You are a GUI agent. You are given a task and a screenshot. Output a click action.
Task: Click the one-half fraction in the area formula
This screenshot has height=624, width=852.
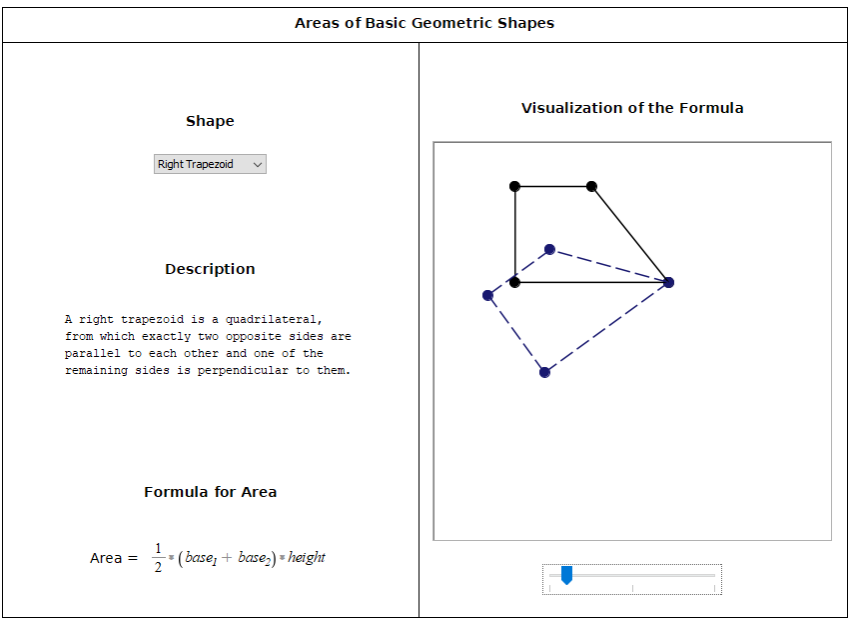(x=158, y=557)
